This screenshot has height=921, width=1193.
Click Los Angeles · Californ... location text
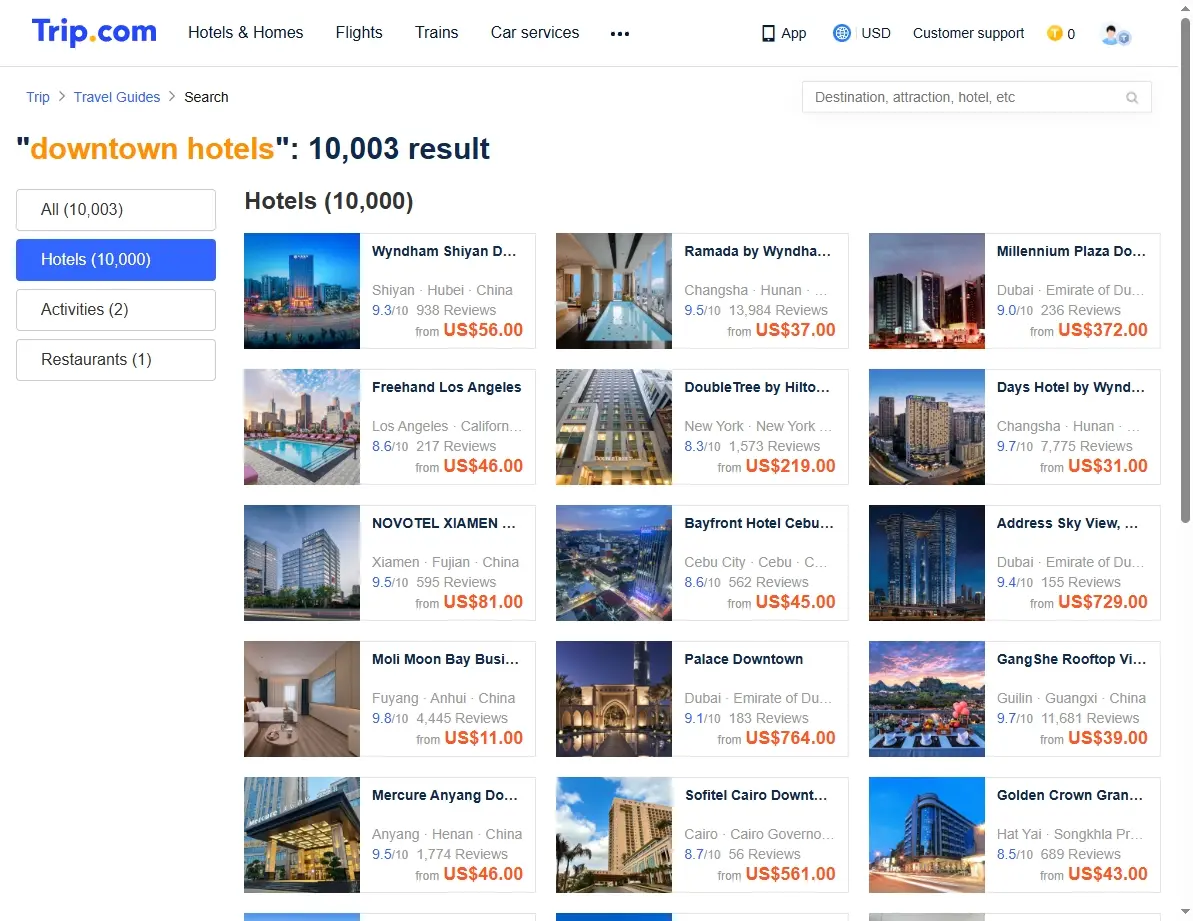(x=447, y=427)
